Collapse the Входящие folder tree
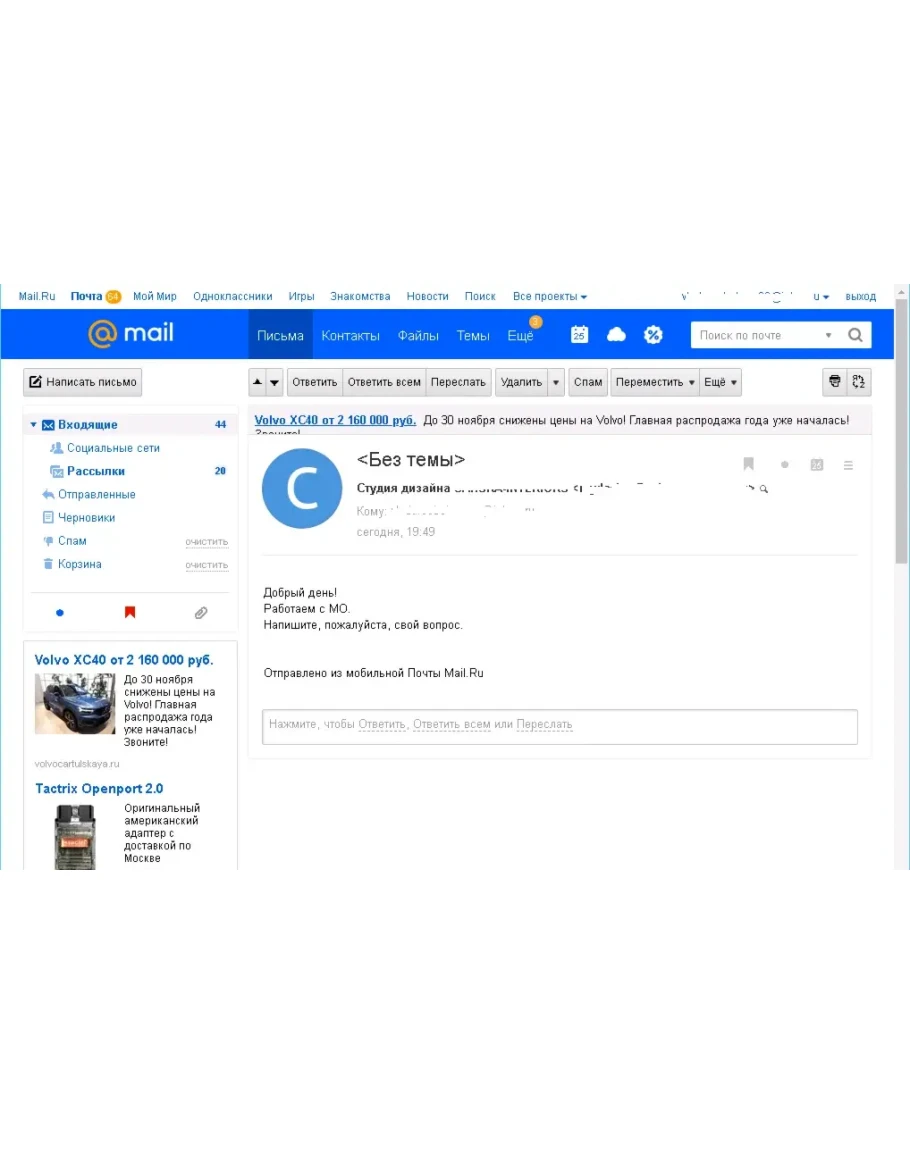 [33, 425]
